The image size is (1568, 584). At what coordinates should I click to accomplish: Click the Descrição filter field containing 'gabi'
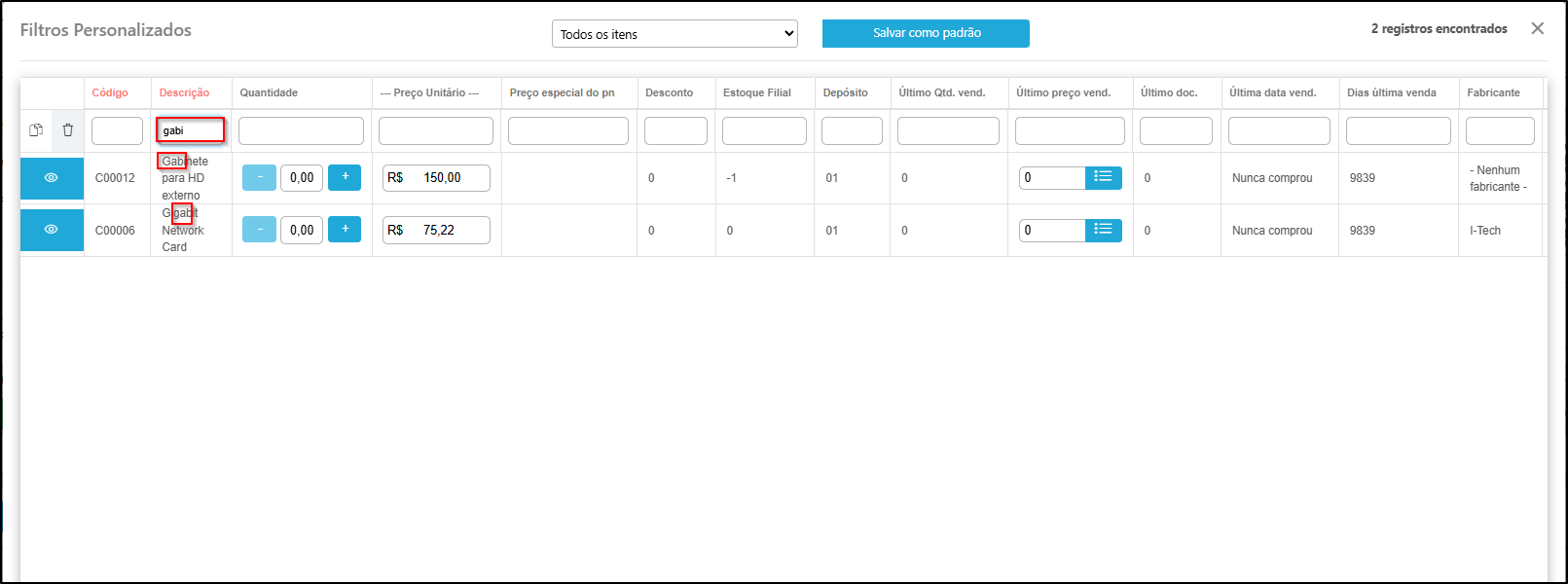[x=191, y=130]
